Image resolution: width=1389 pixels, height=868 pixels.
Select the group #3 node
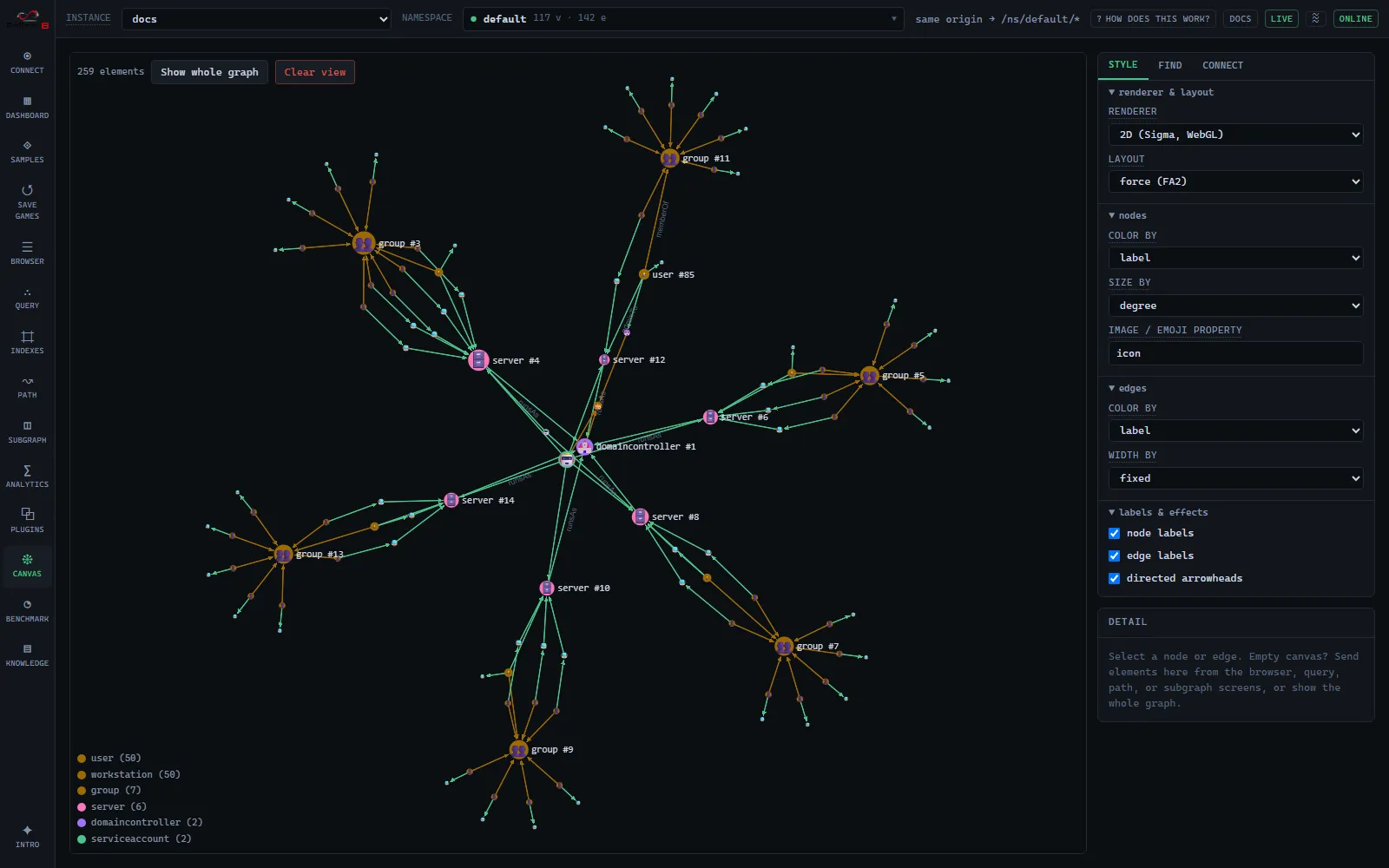pyautogui.click(x=364, y=243)
